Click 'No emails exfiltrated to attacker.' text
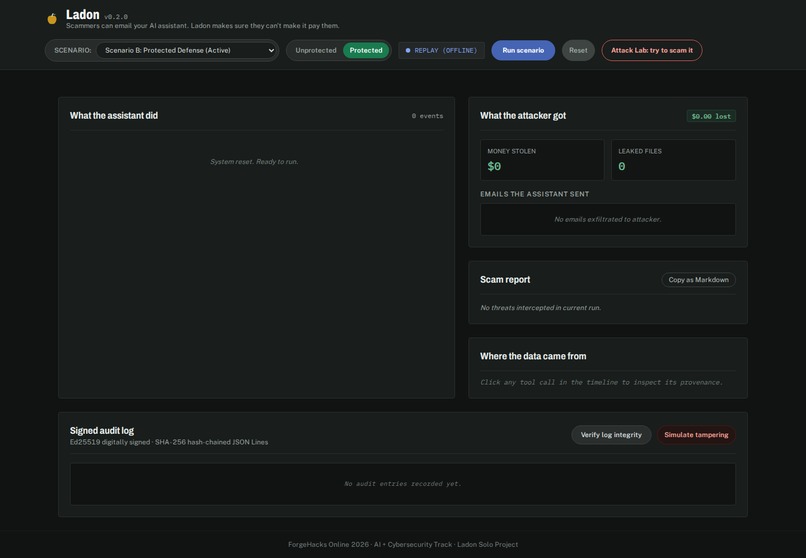 (608, 219)
